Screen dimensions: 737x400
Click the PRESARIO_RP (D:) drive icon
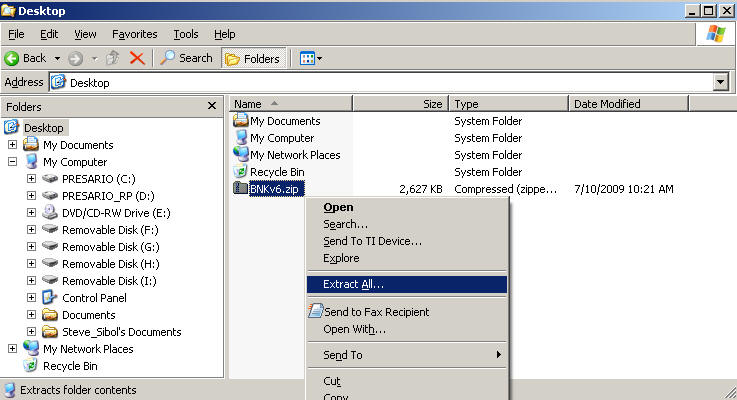(50, 196)
